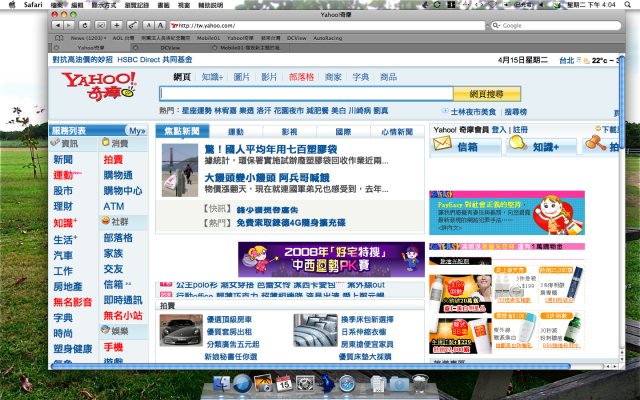Click the horizontal scrollbar at window bottom
Viewport: 640px width, 400px height.
pyautogui.click(x=310, y=367)
